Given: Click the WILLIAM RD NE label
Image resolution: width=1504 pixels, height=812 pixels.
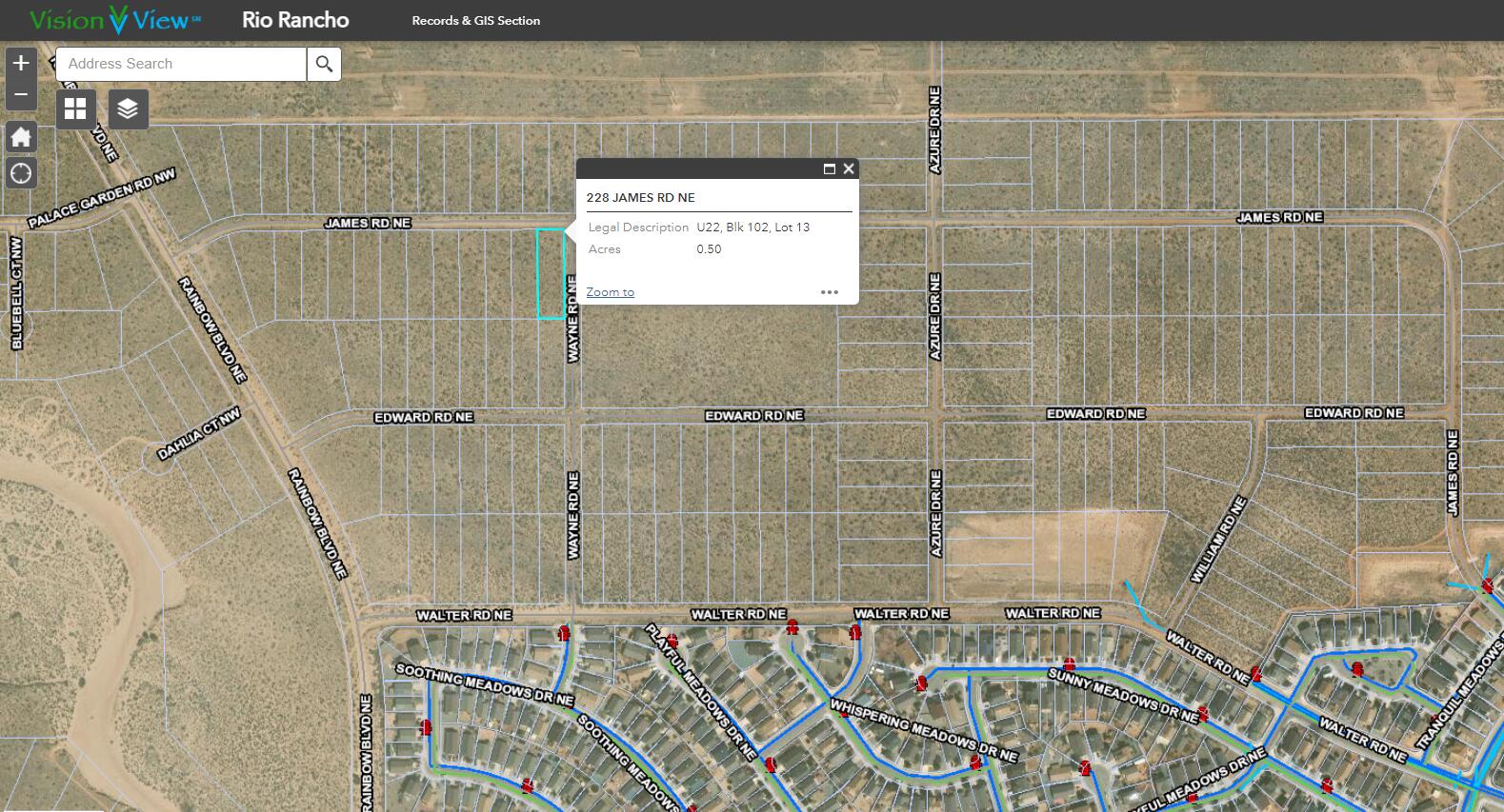Looking at the screenshot, I should (1218, 540).
